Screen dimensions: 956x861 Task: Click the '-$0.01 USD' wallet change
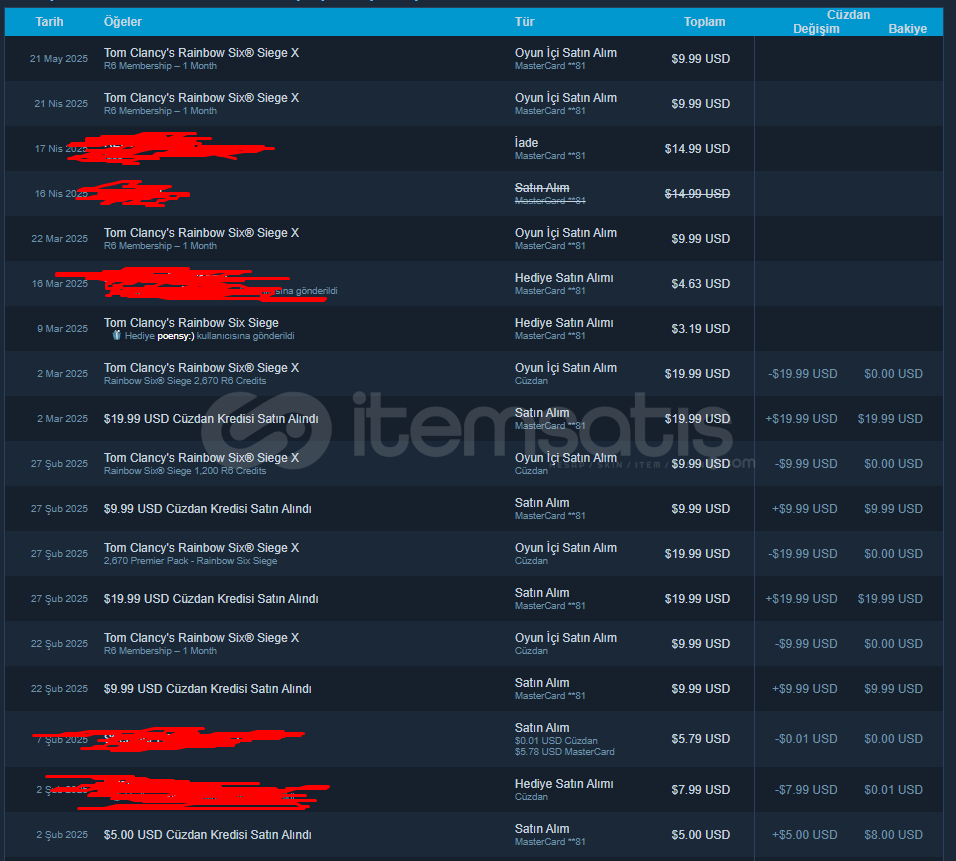pyautogui.click(x=806, y=739)
